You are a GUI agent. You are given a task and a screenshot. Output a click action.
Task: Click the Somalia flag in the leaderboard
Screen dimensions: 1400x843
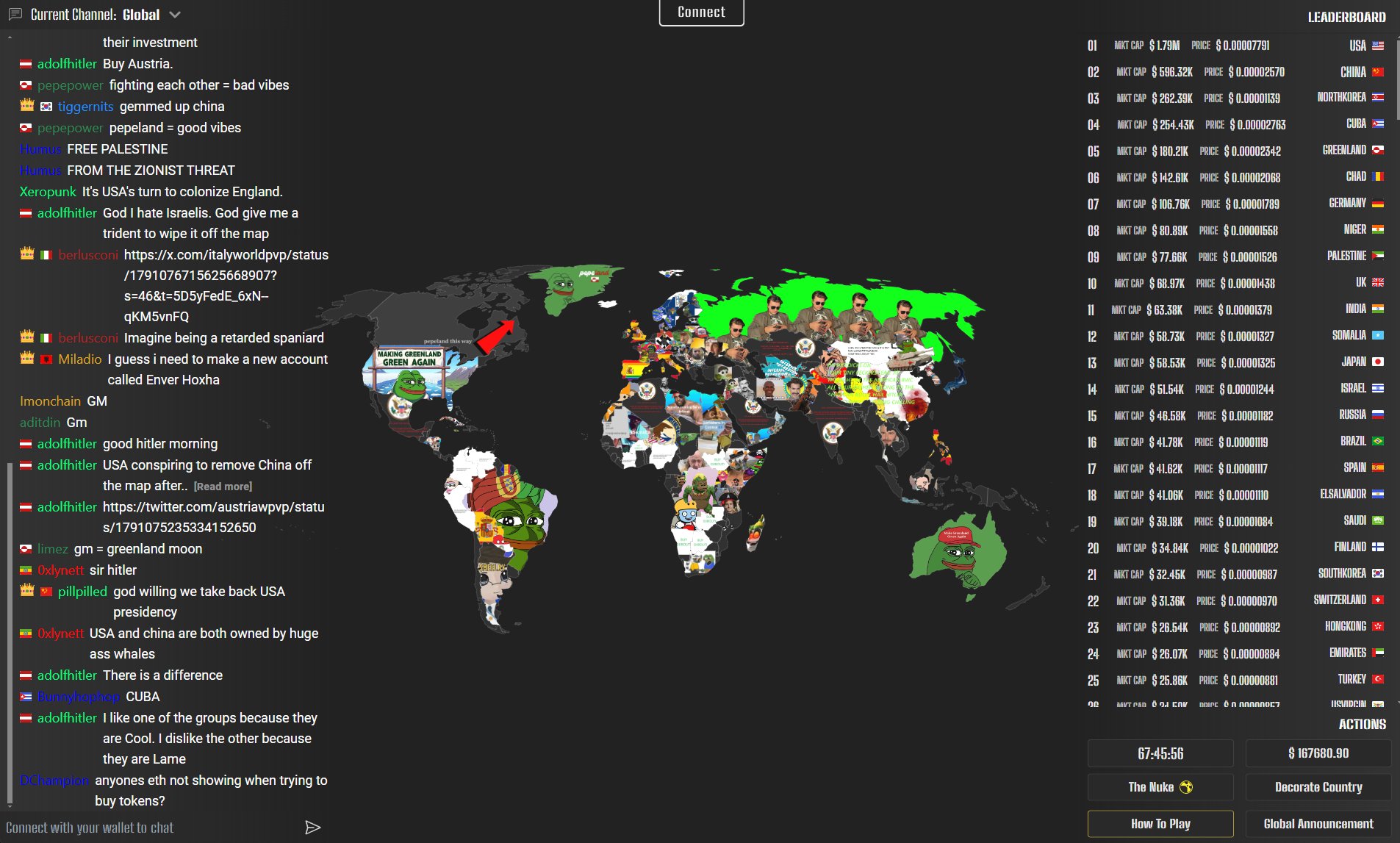pos(1378,335)
